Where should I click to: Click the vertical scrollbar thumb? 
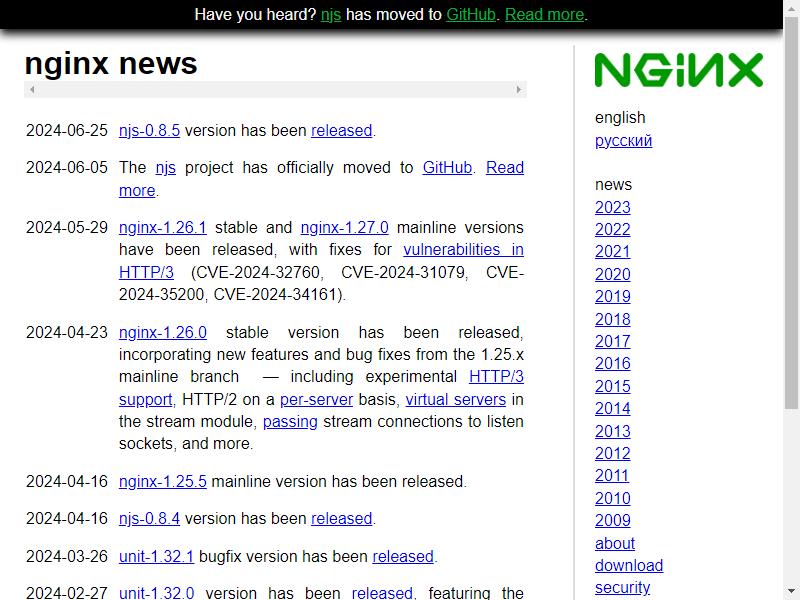(791, 212)
